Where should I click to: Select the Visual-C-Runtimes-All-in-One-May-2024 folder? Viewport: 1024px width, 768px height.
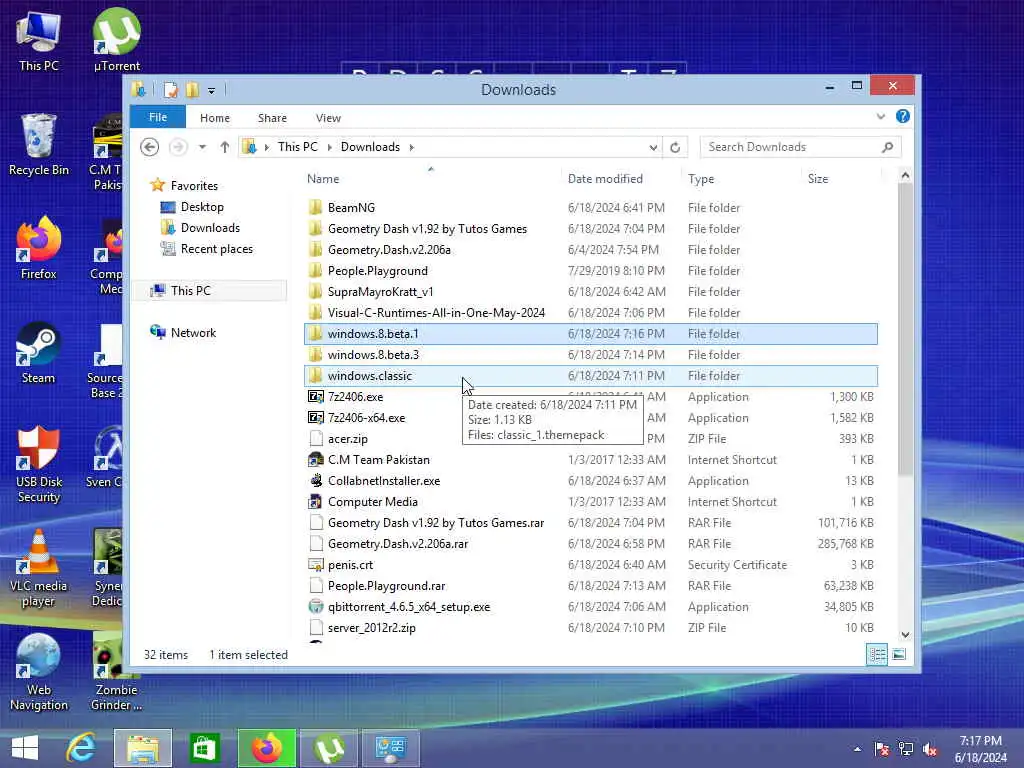pos(590,312)
